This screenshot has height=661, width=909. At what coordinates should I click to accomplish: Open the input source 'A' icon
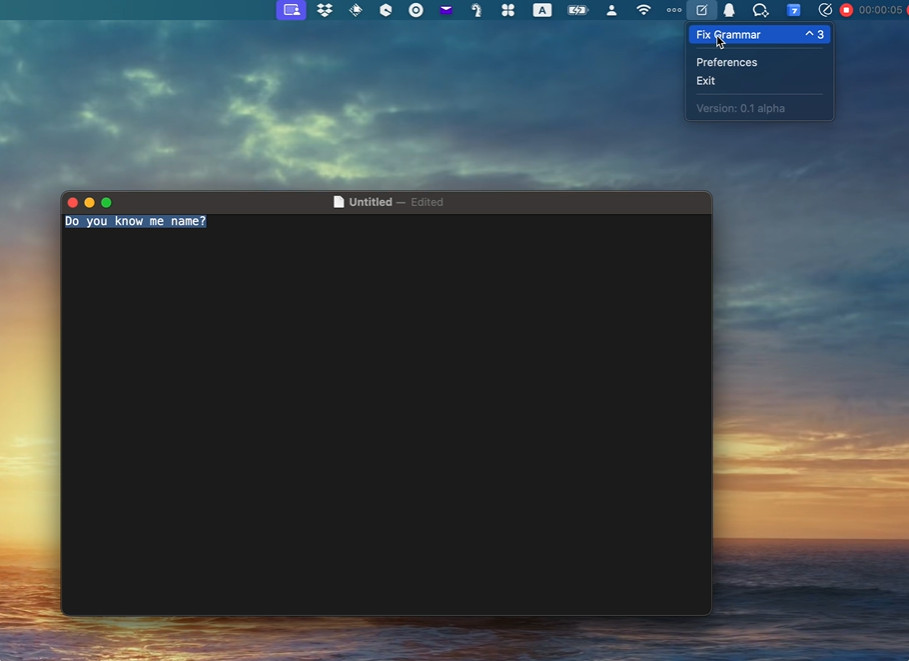pos(542,10)
